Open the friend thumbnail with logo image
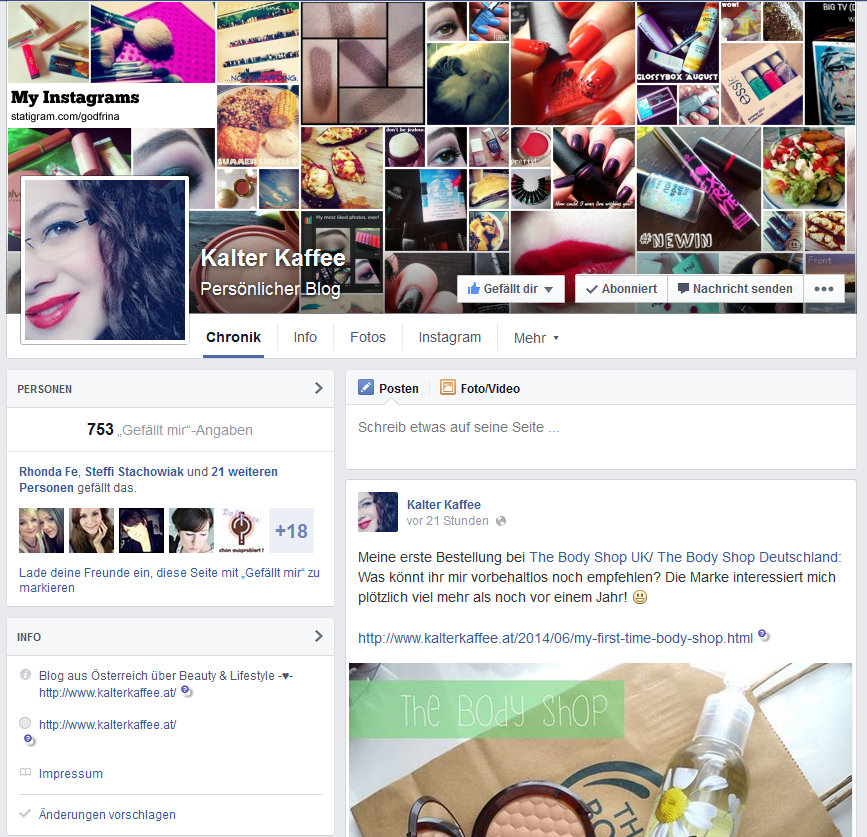The height and width of the screenshot is (837, 867). (x=241, y=531)
